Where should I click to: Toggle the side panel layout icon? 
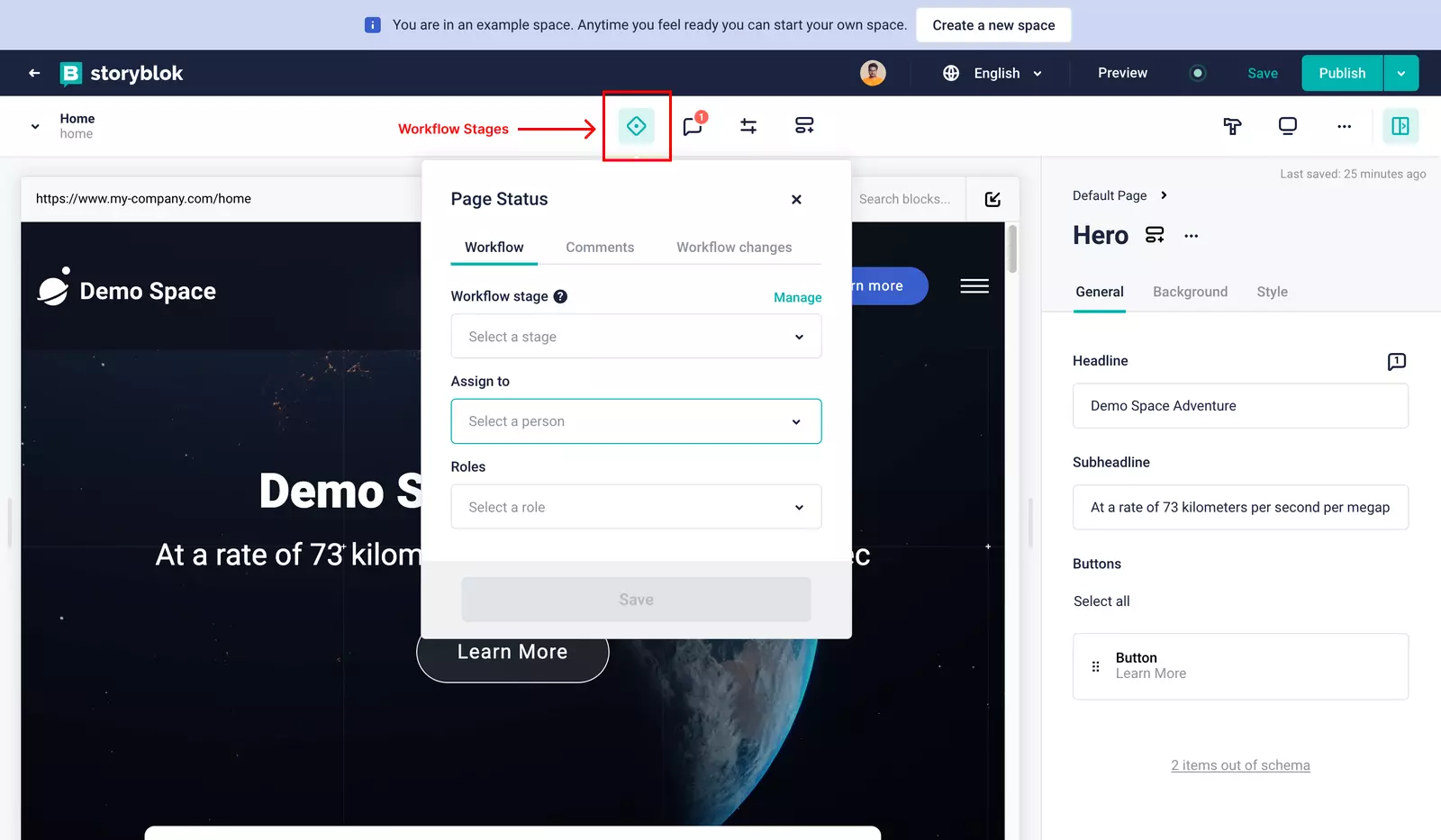(x=1400, y=126)
